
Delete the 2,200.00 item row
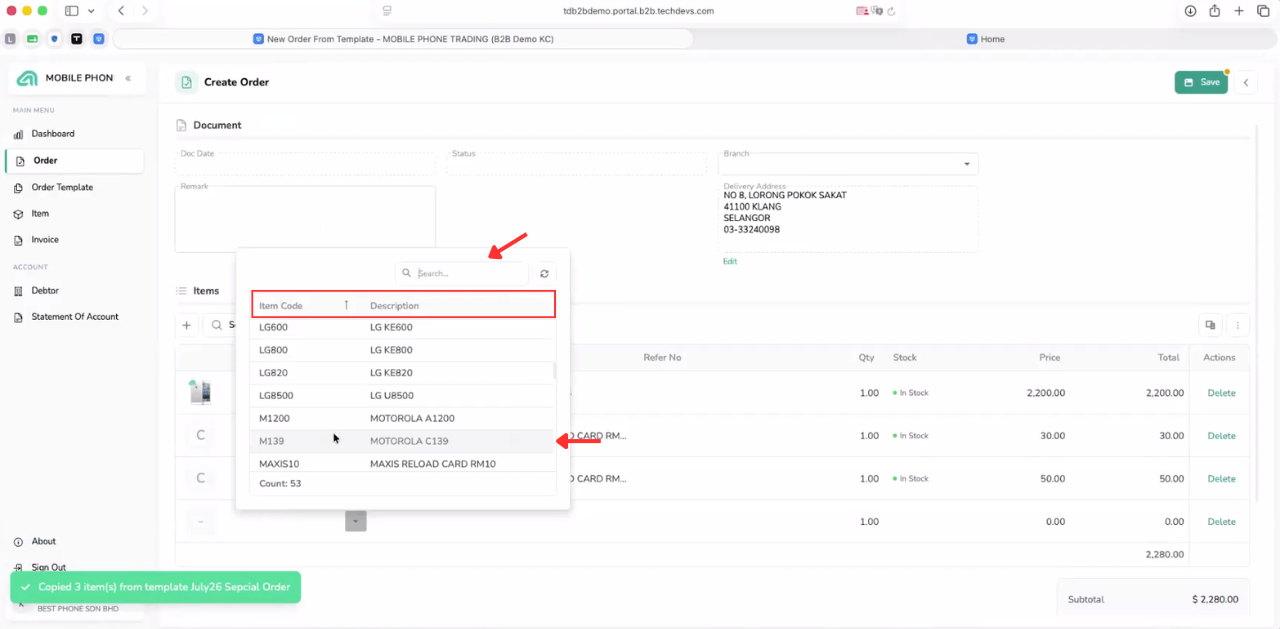tap(1221, 393)
